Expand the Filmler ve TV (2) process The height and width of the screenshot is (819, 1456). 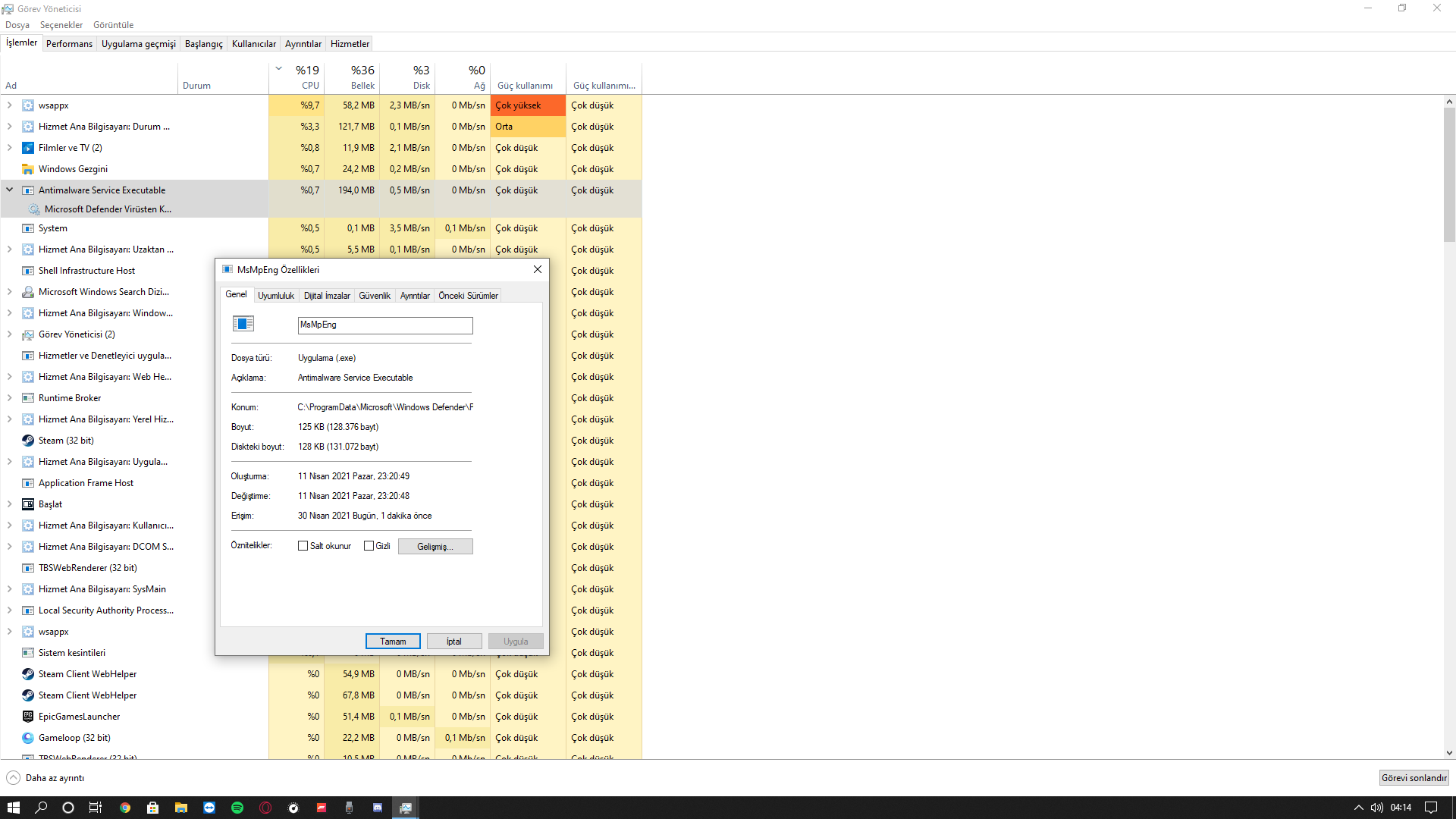pos(10,148)
